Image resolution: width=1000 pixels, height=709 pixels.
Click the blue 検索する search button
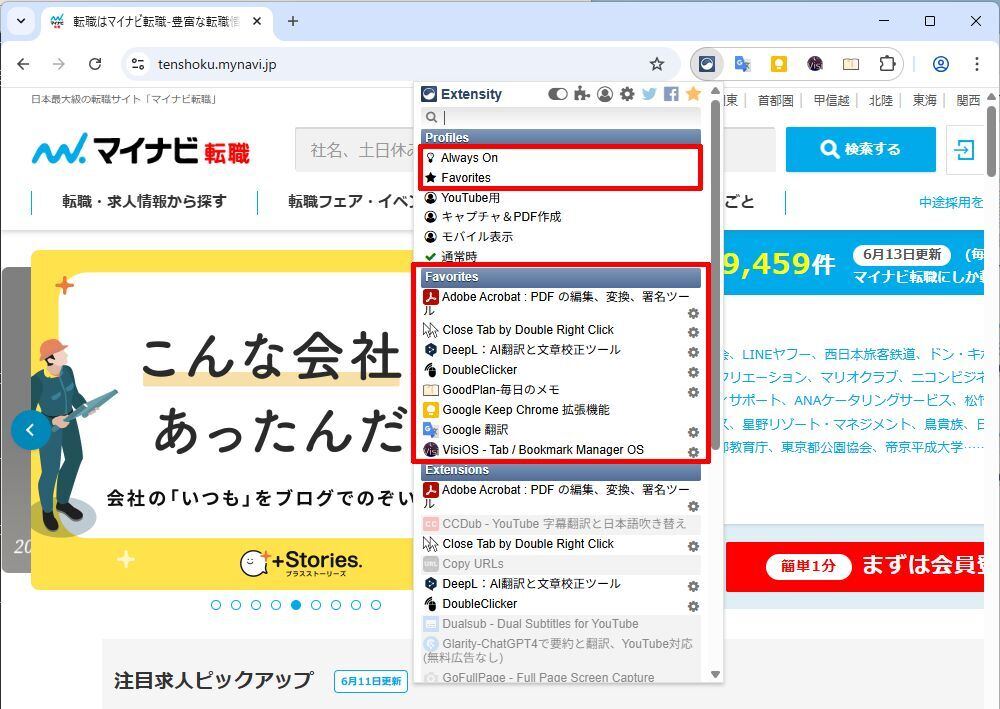(860, 149)
